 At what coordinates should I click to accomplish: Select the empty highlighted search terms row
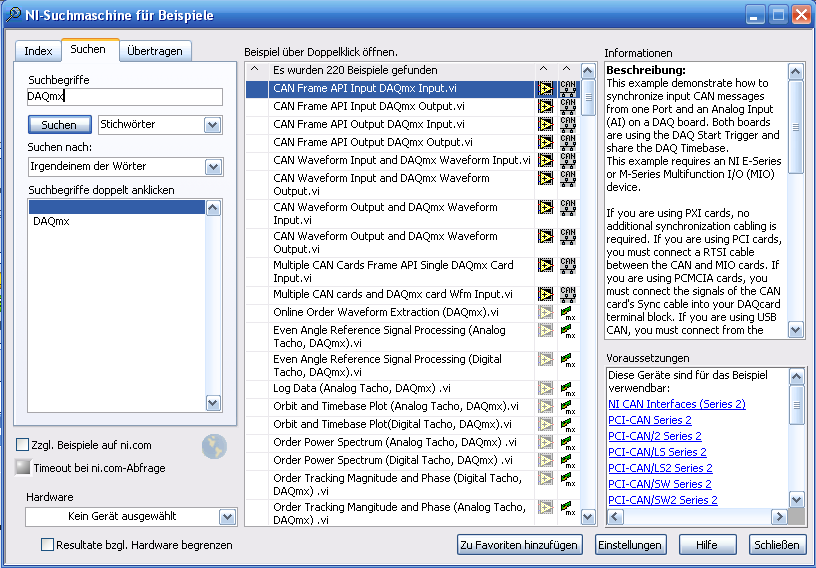pos(117,207)
